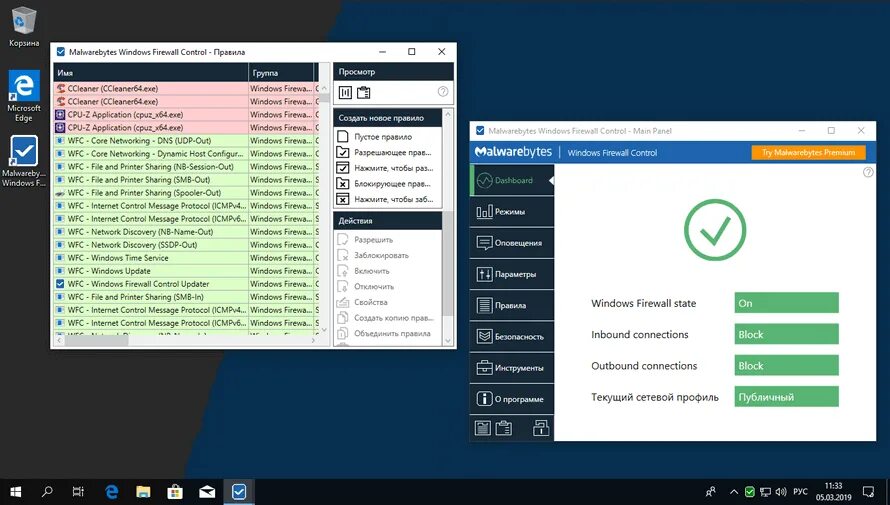The image size is (890, 505).
Task: Open volume speaker icon in tray
Action: tap(781, 492)
